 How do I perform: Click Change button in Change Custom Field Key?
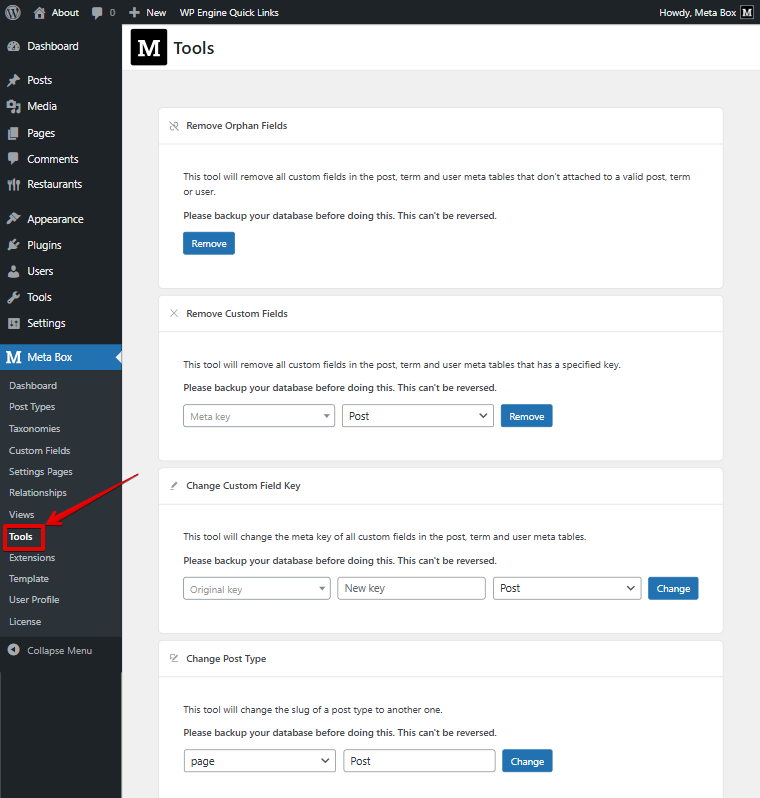pos(673,588)
